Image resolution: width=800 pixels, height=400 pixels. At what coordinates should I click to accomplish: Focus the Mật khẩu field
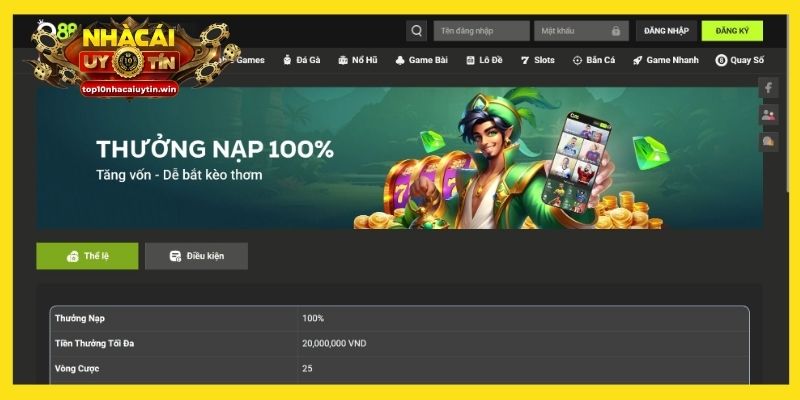click(x=582, y=31)
